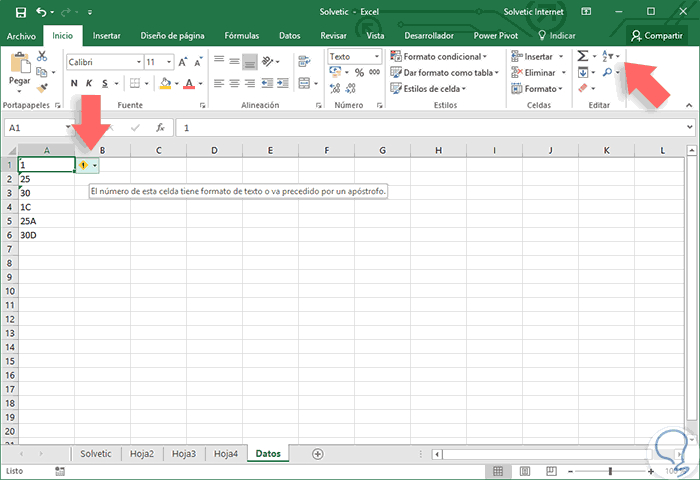
Task: Increase decimal places
Action: click(x=335, y=88)
